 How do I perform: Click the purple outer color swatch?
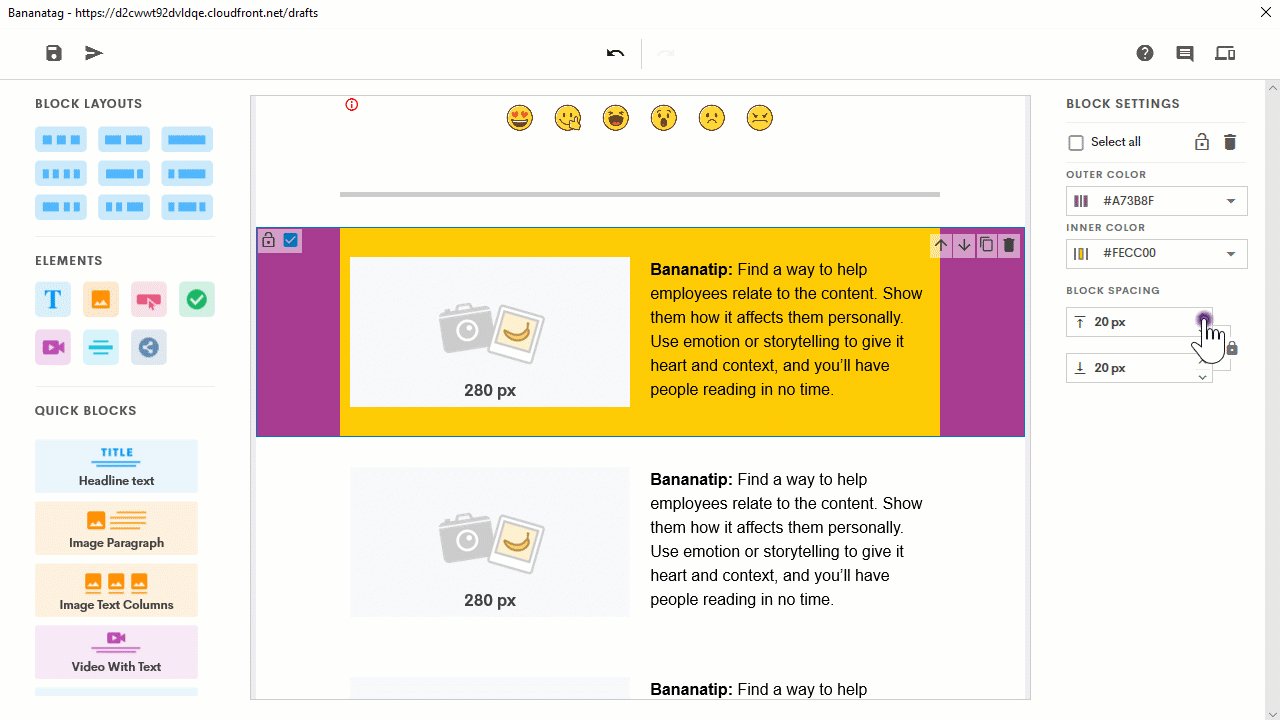(x=1081, y=201)
